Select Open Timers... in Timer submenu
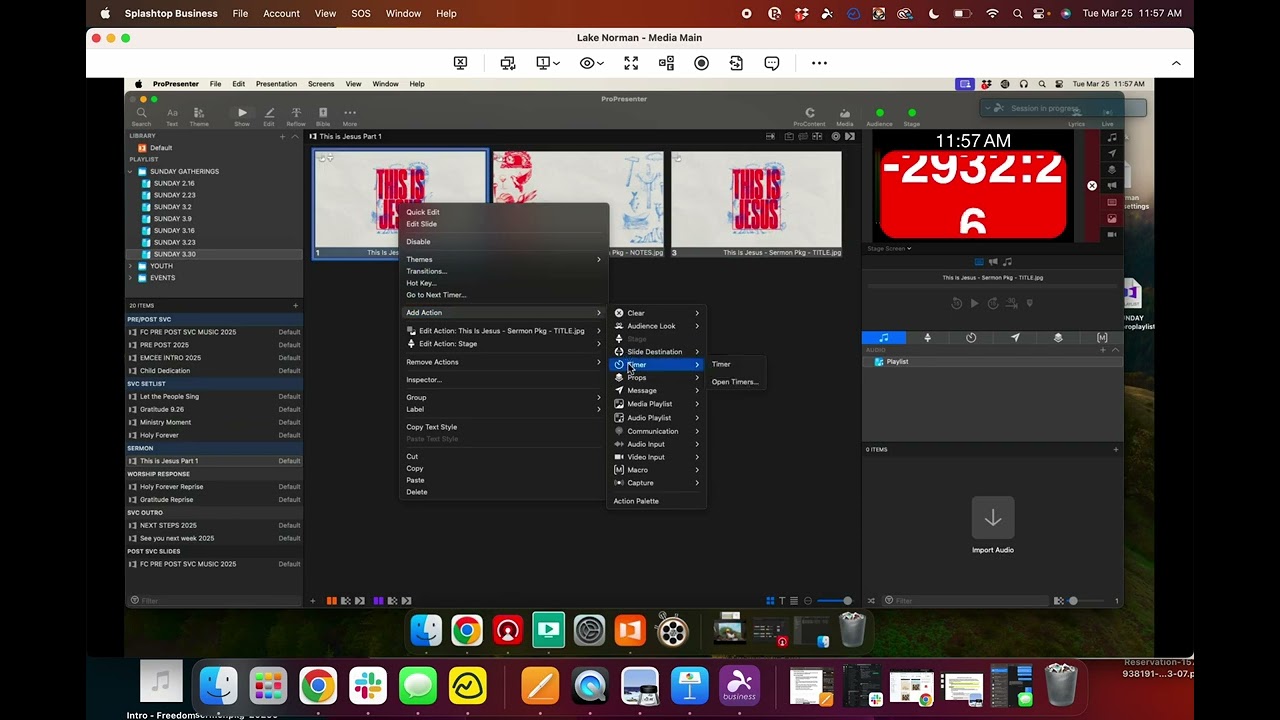The height and width of the screenshot is (720, 1280). tap(735, 382)
